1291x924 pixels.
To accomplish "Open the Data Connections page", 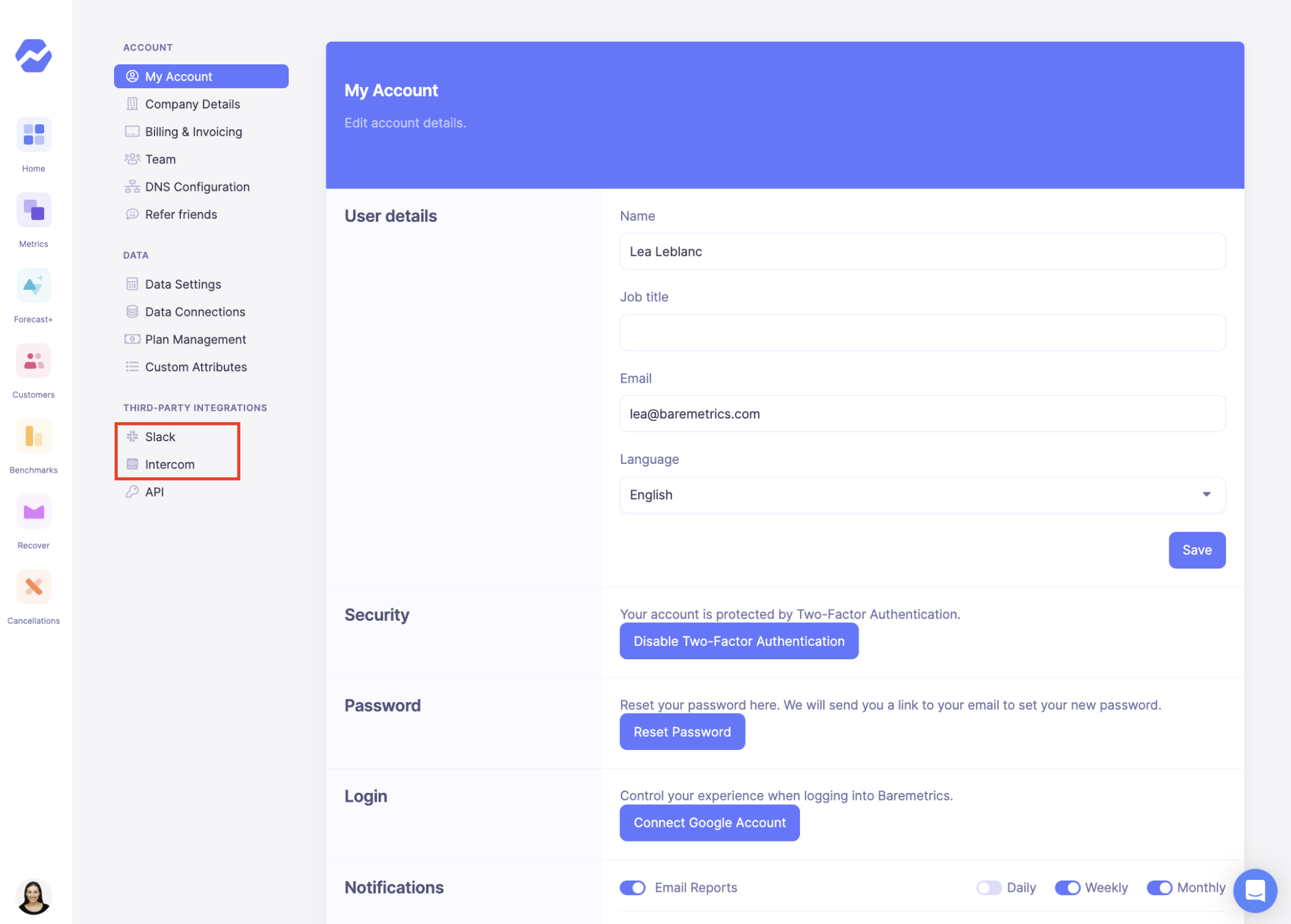I will tap(194, 311).
